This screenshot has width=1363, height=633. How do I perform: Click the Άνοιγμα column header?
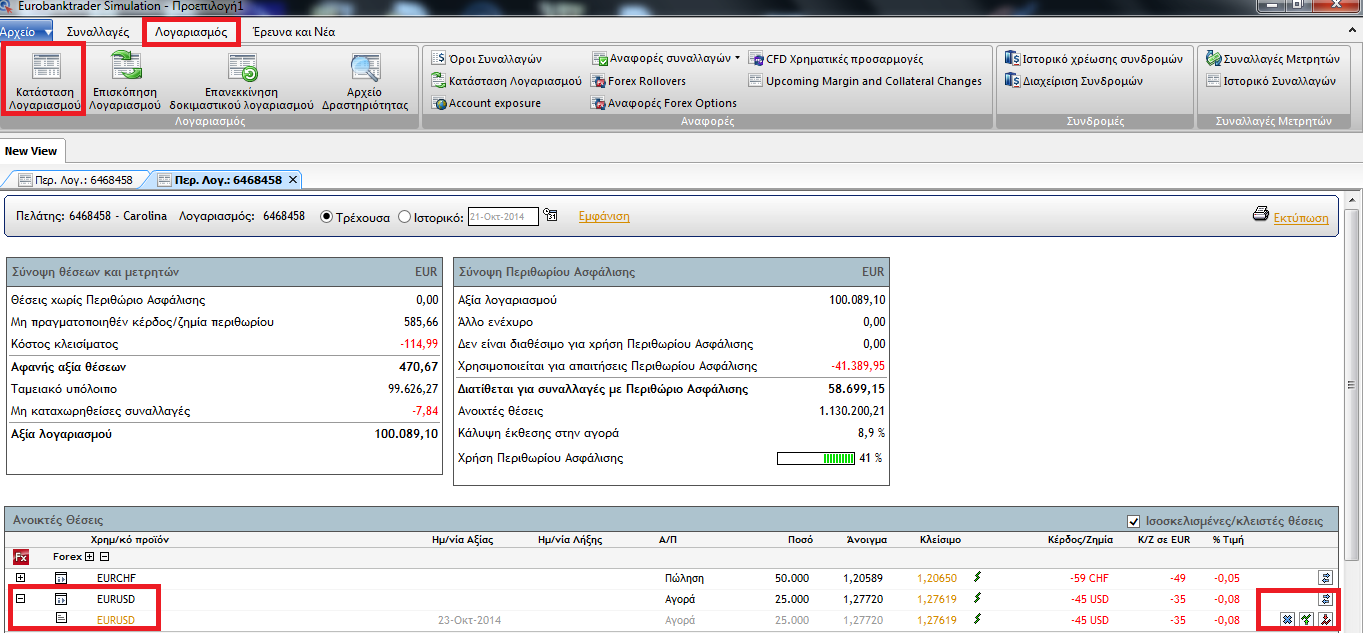866,539
